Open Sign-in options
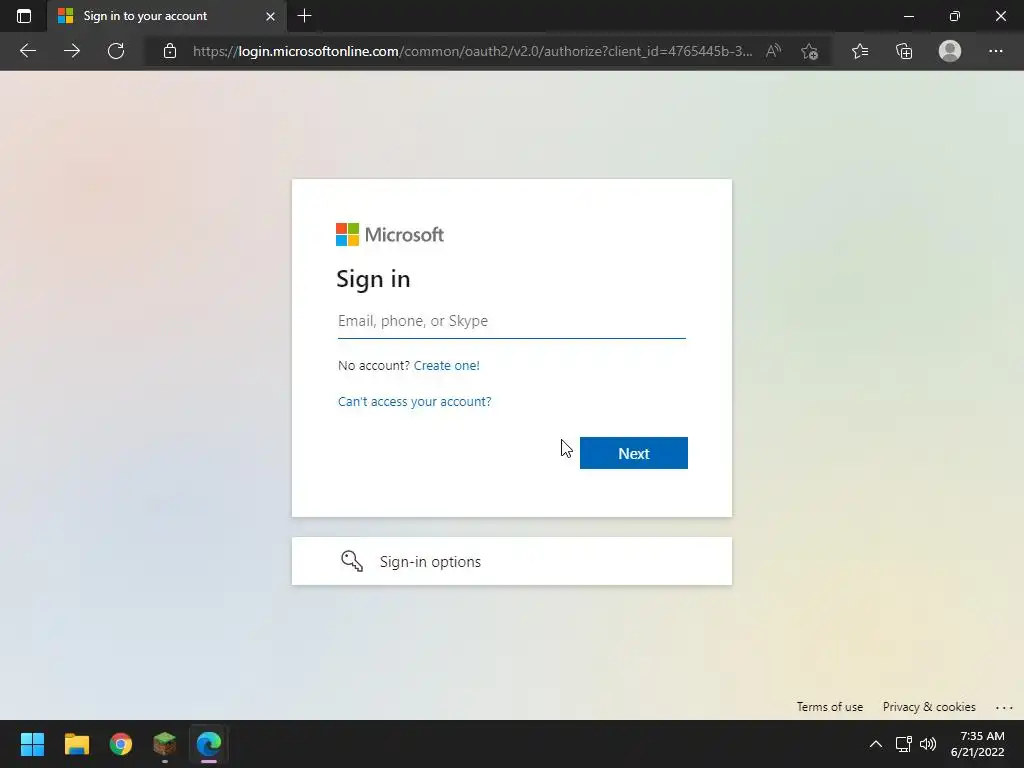This screenshot has width=1024, height=768. 511,561
